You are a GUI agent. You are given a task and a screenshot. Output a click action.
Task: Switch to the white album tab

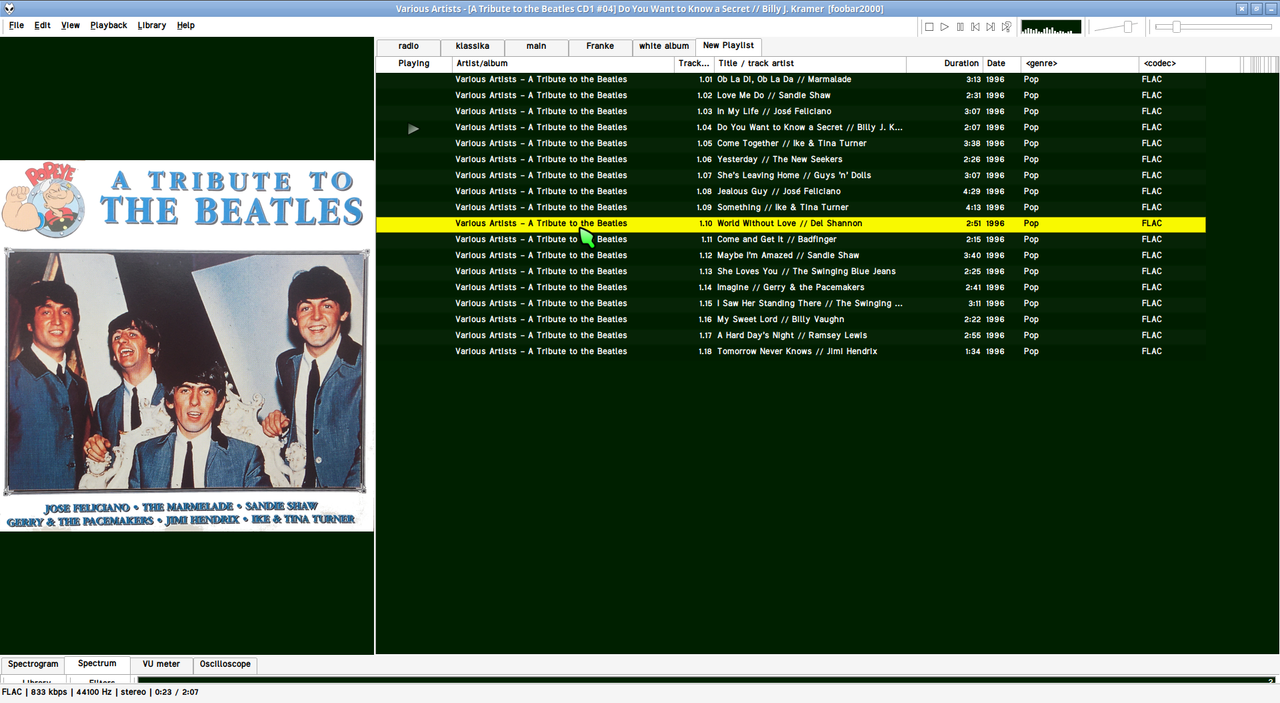point(664,46)
